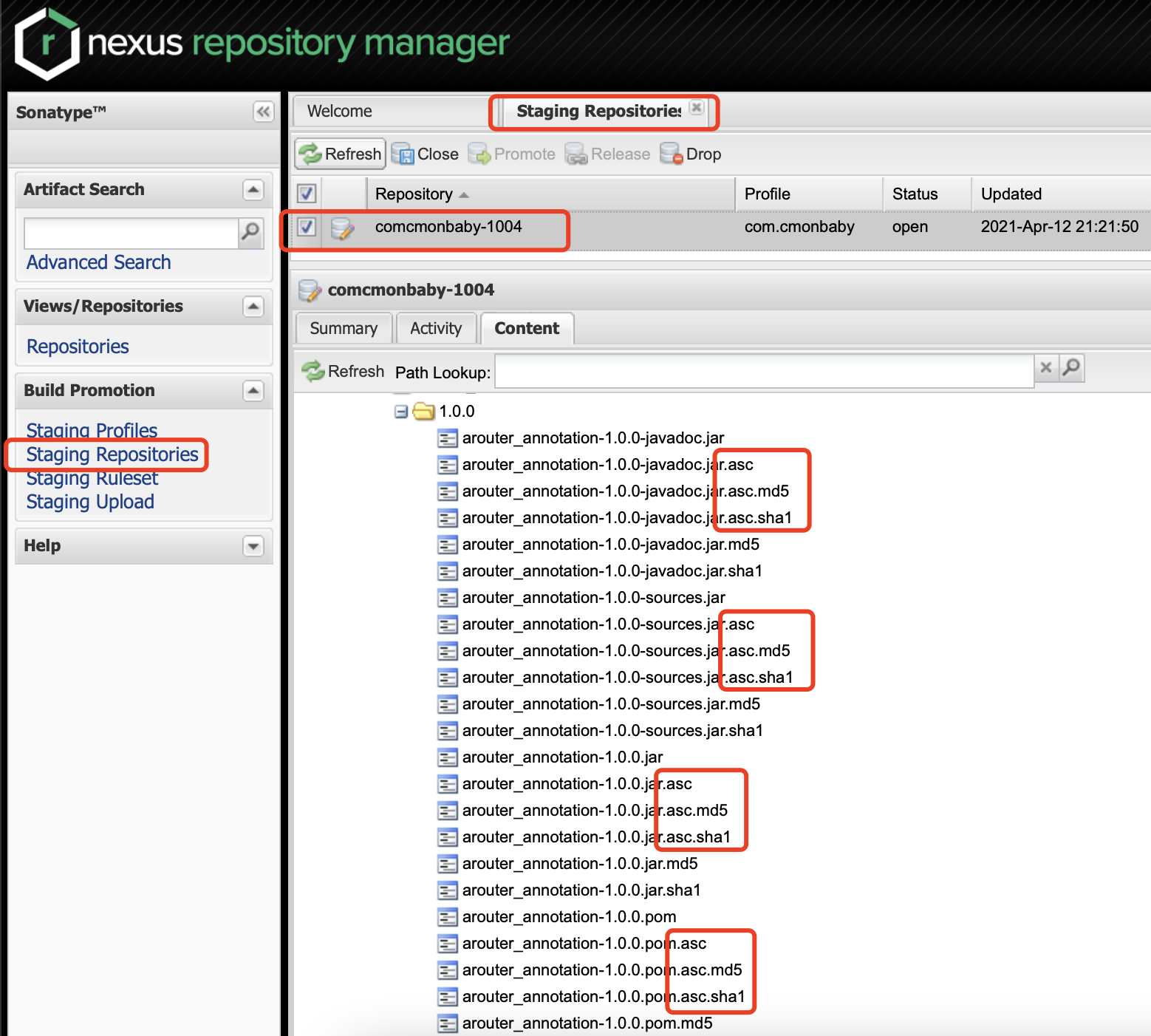Select arouter_annotation-1.0.0.jar.asc.md5 file

pos(595,811)
